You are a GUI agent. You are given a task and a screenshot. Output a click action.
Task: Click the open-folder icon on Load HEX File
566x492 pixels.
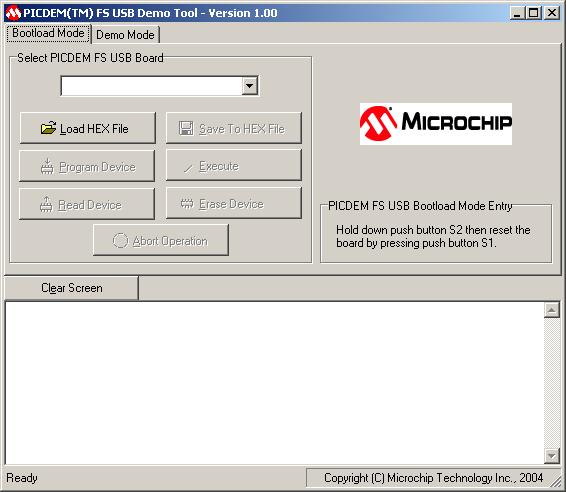[48, 128]
